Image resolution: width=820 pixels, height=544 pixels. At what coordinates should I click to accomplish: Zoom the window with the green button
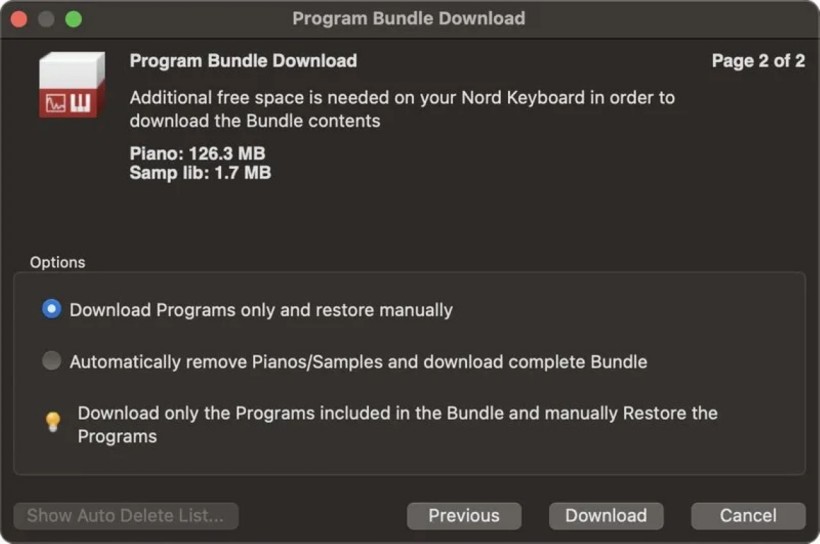[73, 19]
